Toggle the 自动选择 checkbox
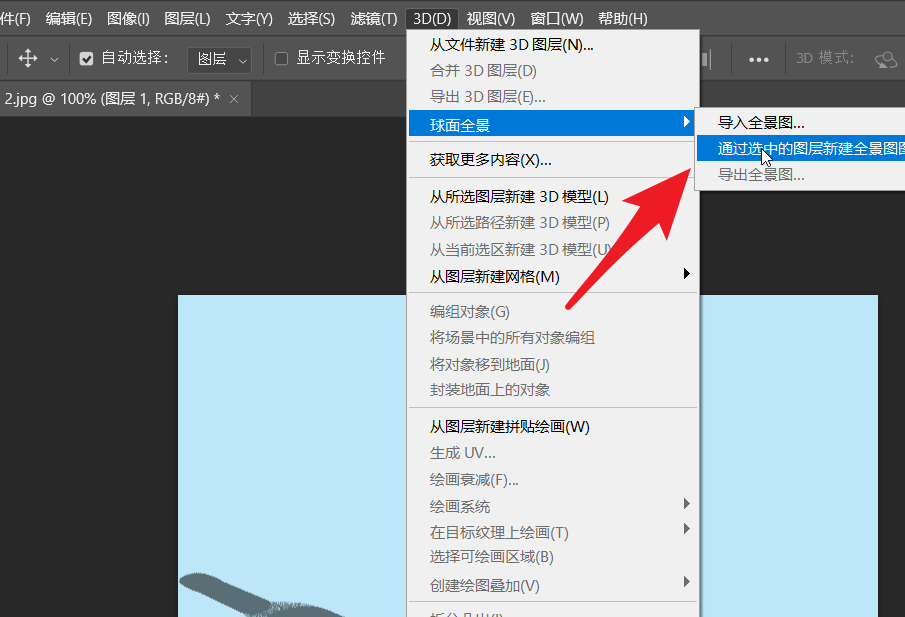The image size is (905, 617). pyautogui.click(x=86, y=58)
